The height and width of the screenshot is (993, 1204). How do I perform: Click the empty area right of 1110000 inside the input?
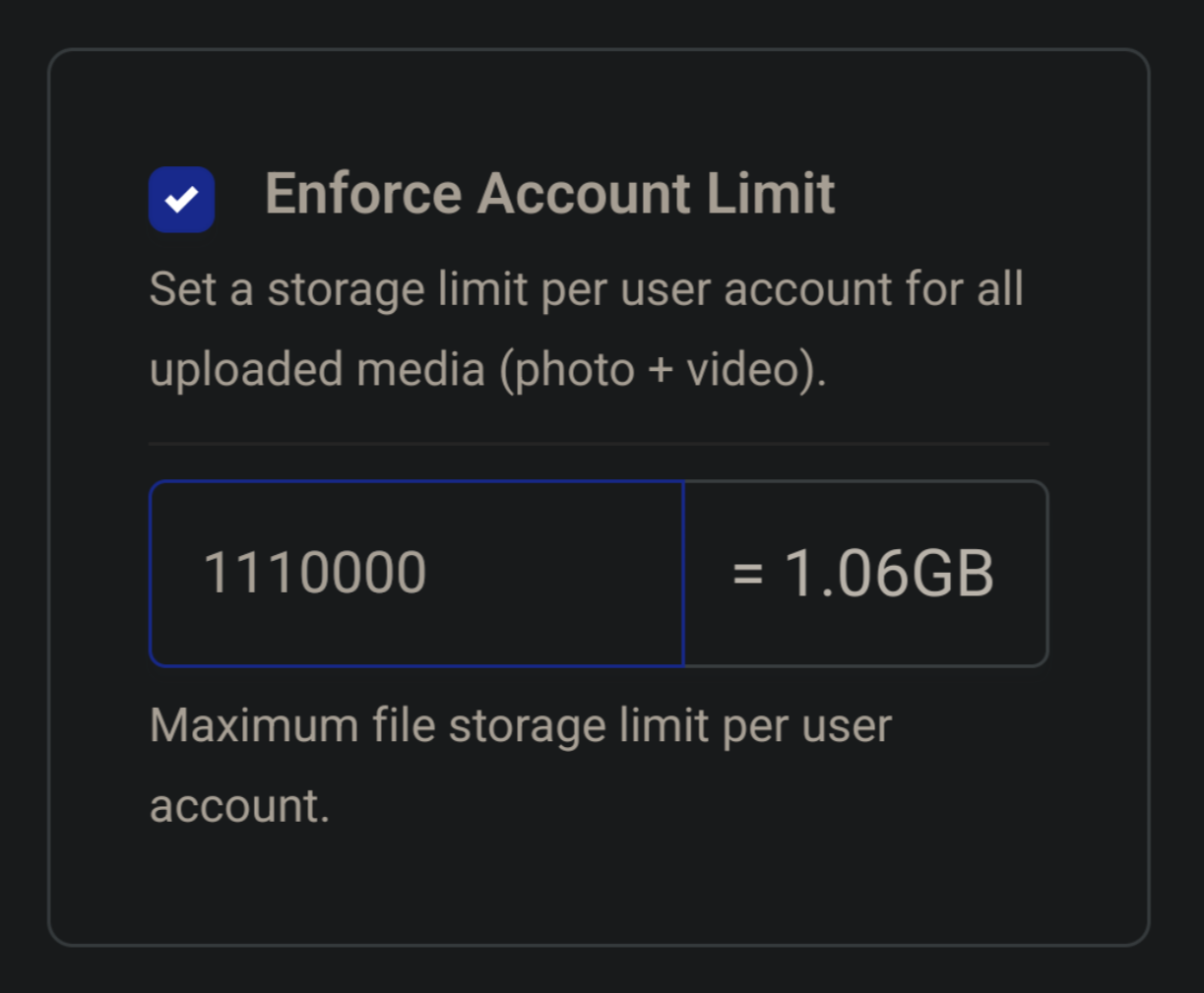(x=554, y=574)
